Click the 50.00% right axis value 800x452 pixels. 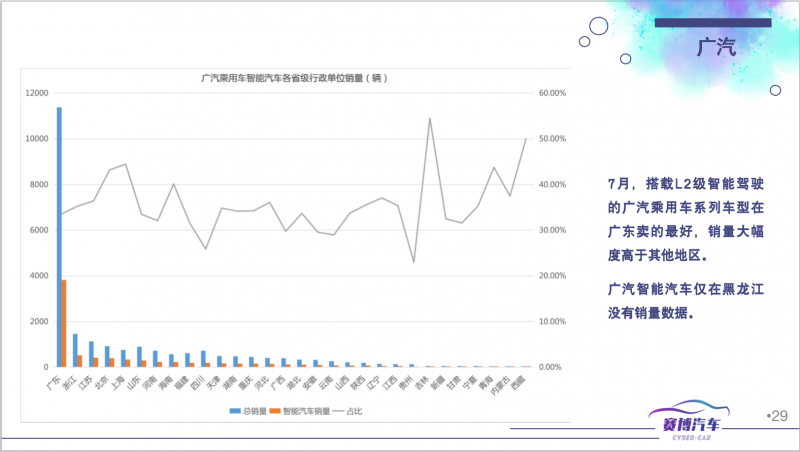click(553, 139)
